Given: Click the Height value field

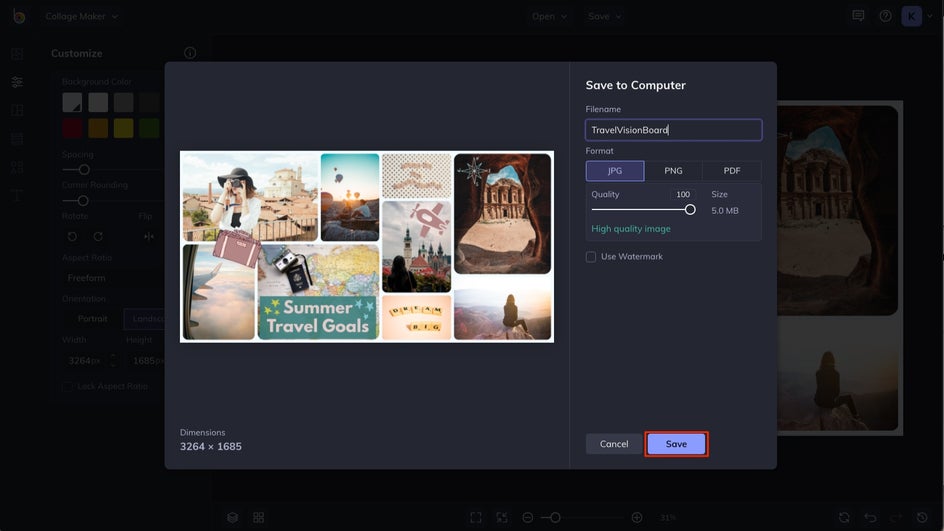Looking at the screenshot, I should [147, 361].
